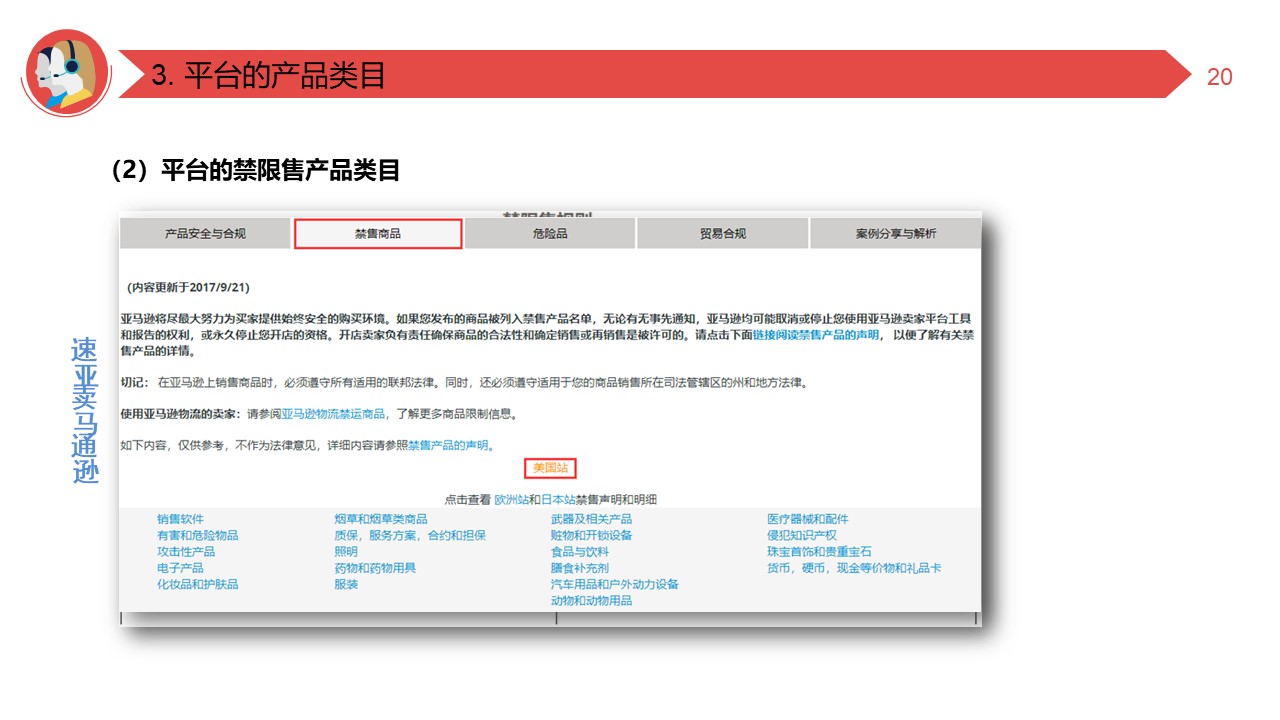The height and width of the screenshot is (720, 1280).
Task: Click the 动物和动物用品 link
Action: [591, 601]
